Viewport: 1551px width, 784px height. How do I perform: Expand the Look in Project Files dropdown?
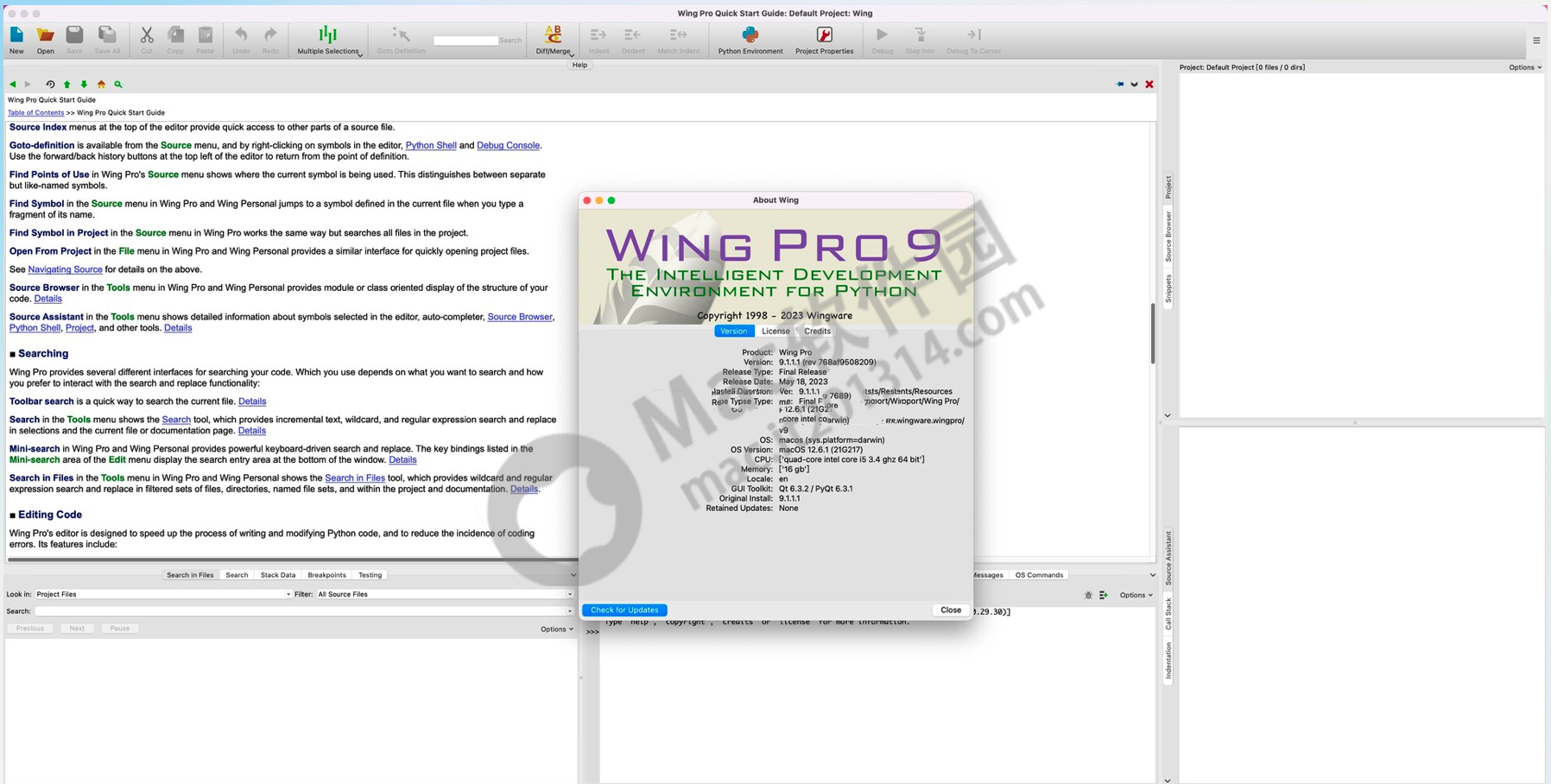(162, 594)
